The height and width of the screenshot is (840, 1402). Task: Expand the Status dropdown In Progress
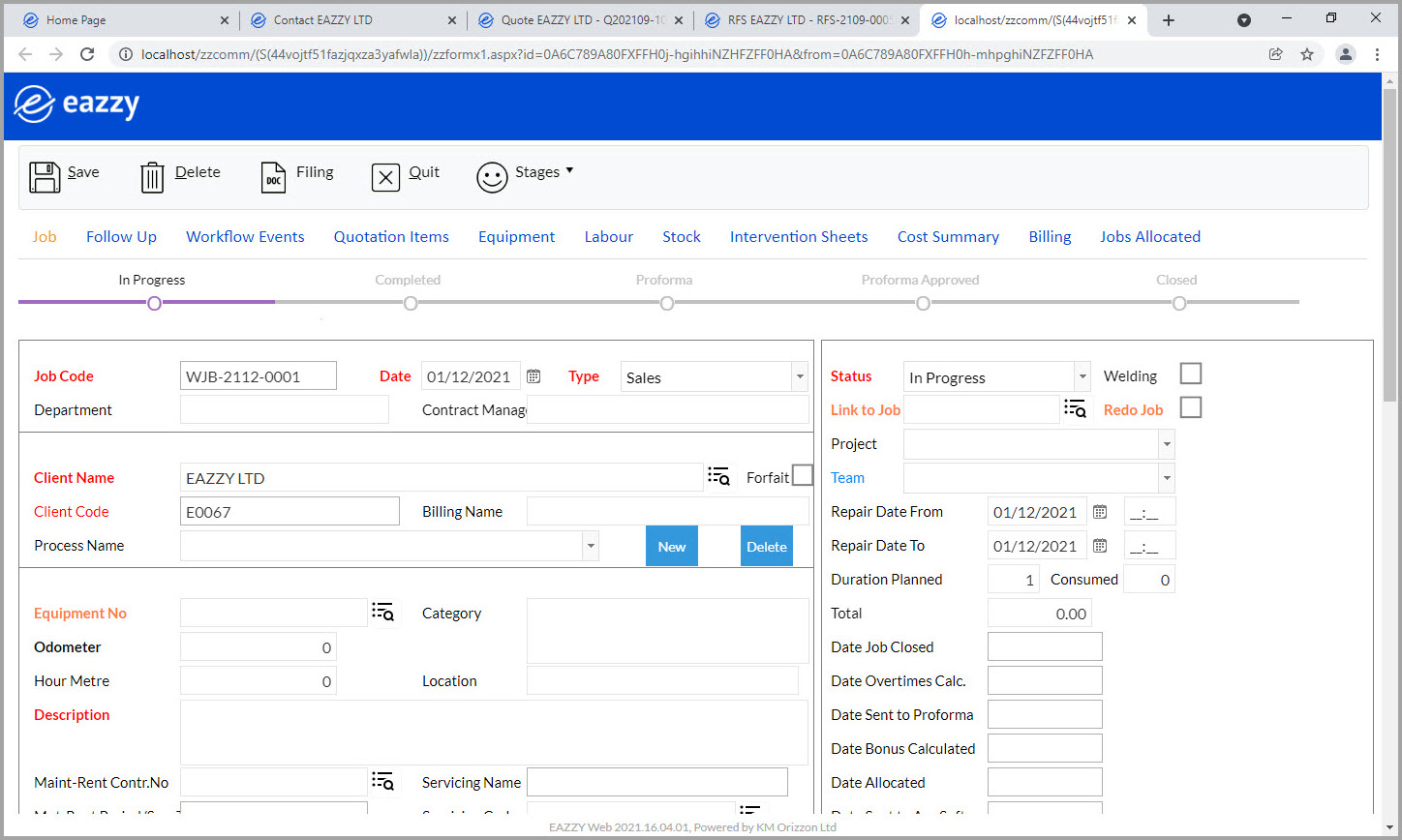click(1082, 376)
